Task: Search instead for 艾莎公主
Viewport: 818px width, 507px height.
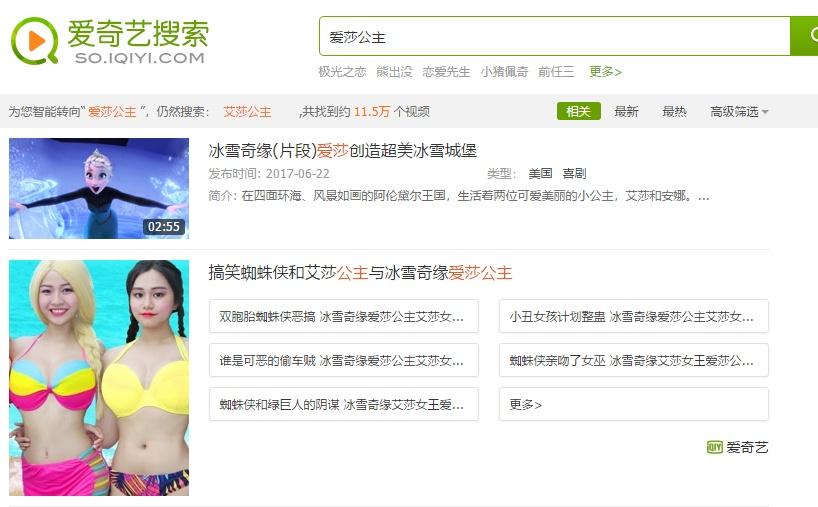Action: click(247, 112)
